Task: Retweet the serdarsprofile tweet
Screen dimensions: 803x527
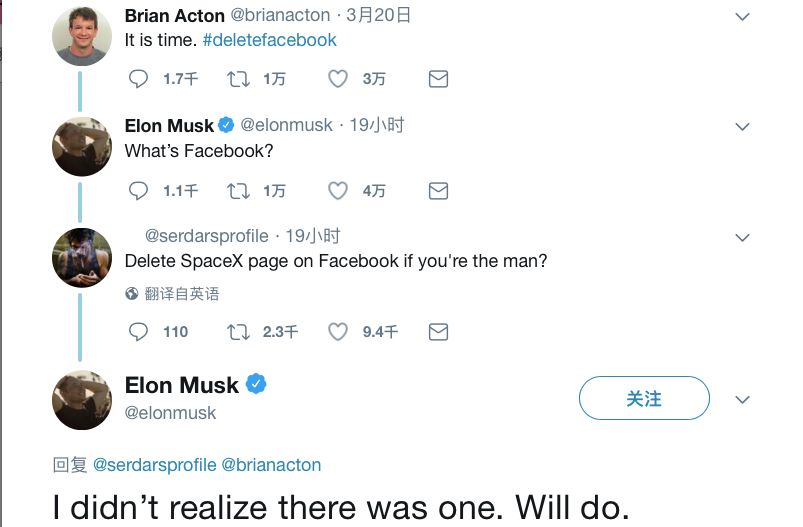Action: coord(238,331)
